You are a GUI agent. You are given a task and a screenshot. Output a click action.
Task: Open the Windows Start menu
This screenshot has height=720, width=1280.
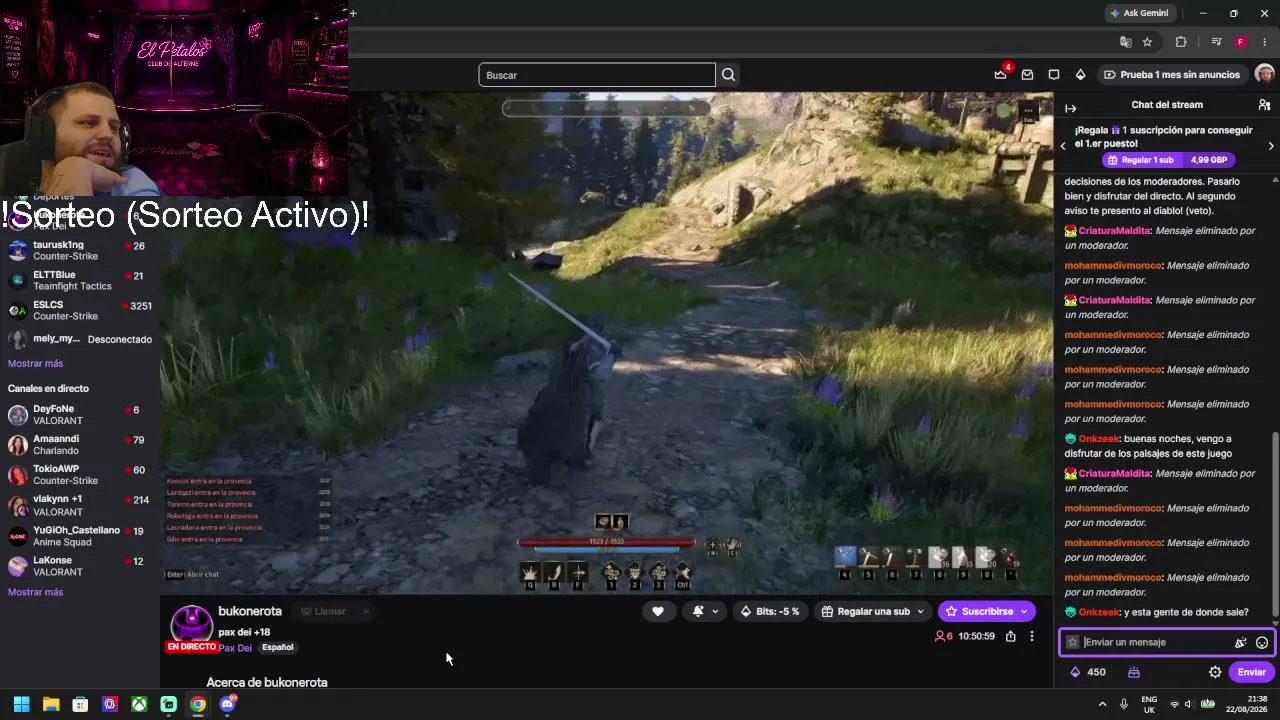click(x=21, y=704)
